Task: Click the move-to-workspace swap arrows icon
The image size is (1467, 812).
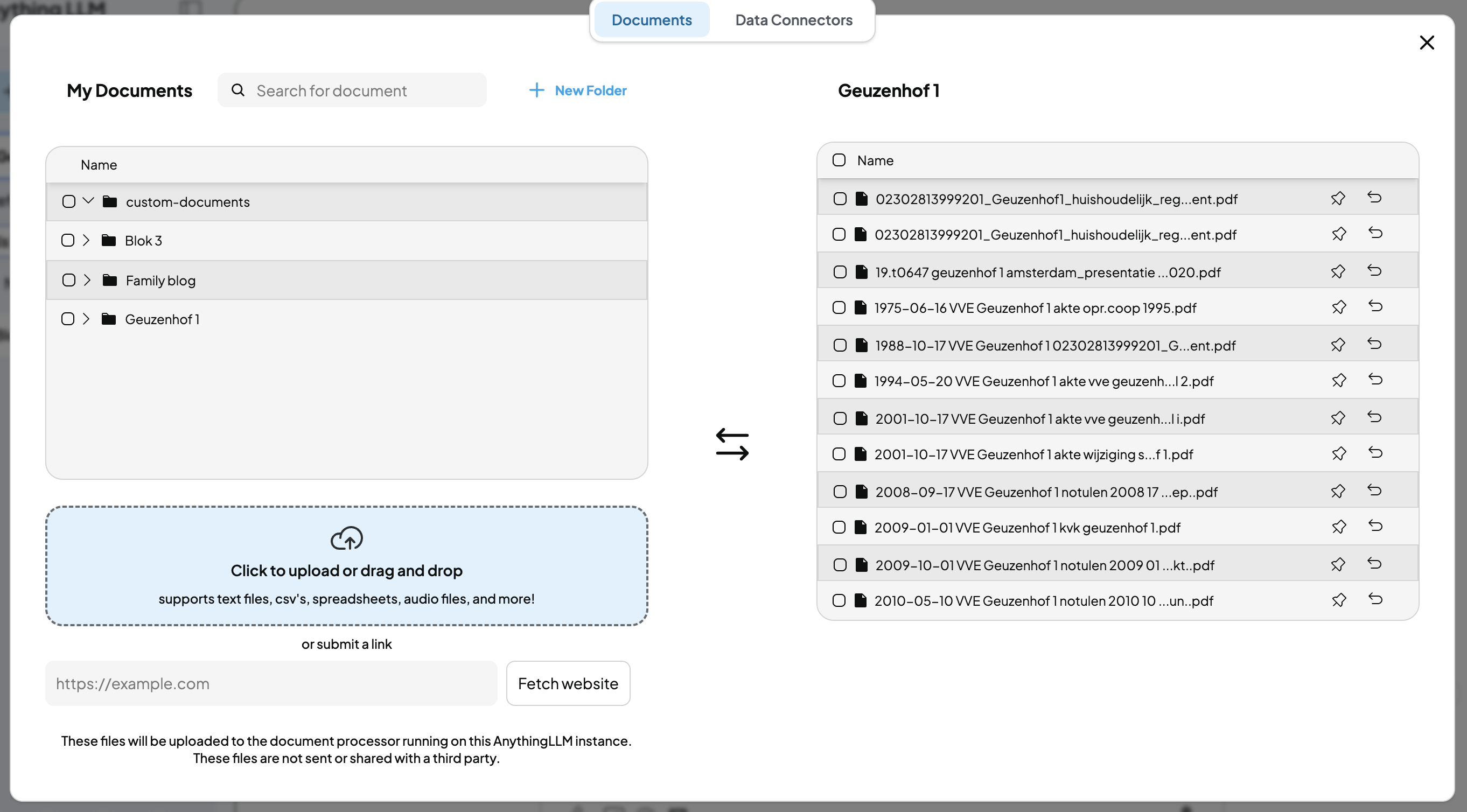Action: point(732,444)
